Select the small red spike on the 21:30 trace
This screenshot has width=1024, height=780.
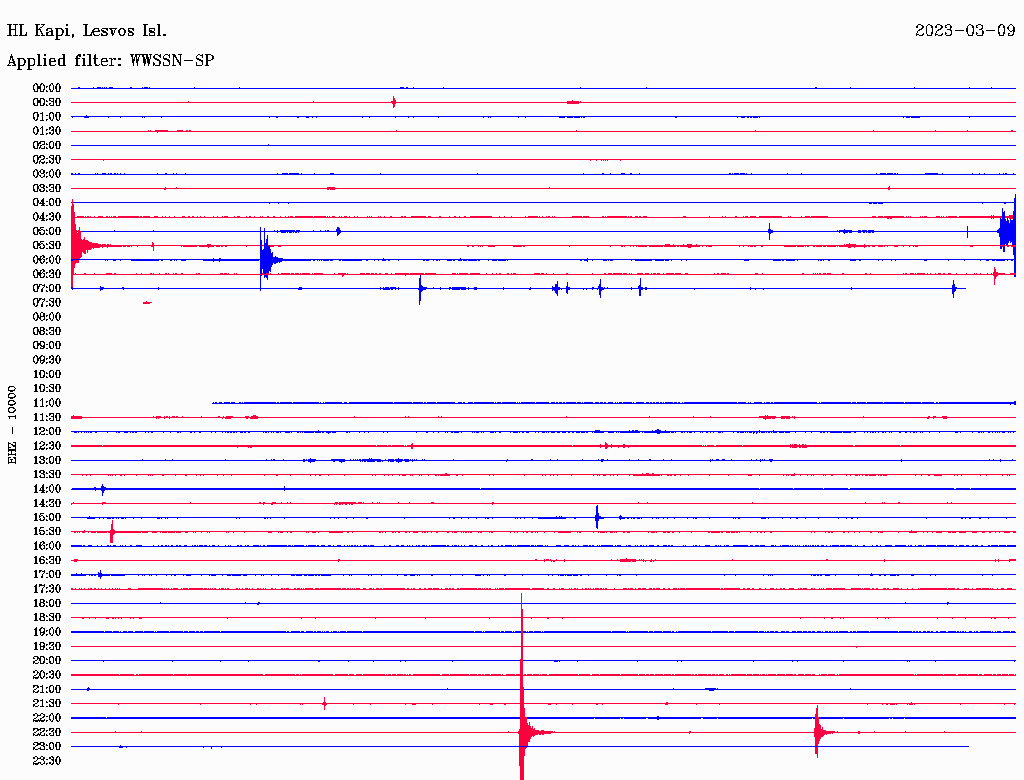click(x=324, y=703)
